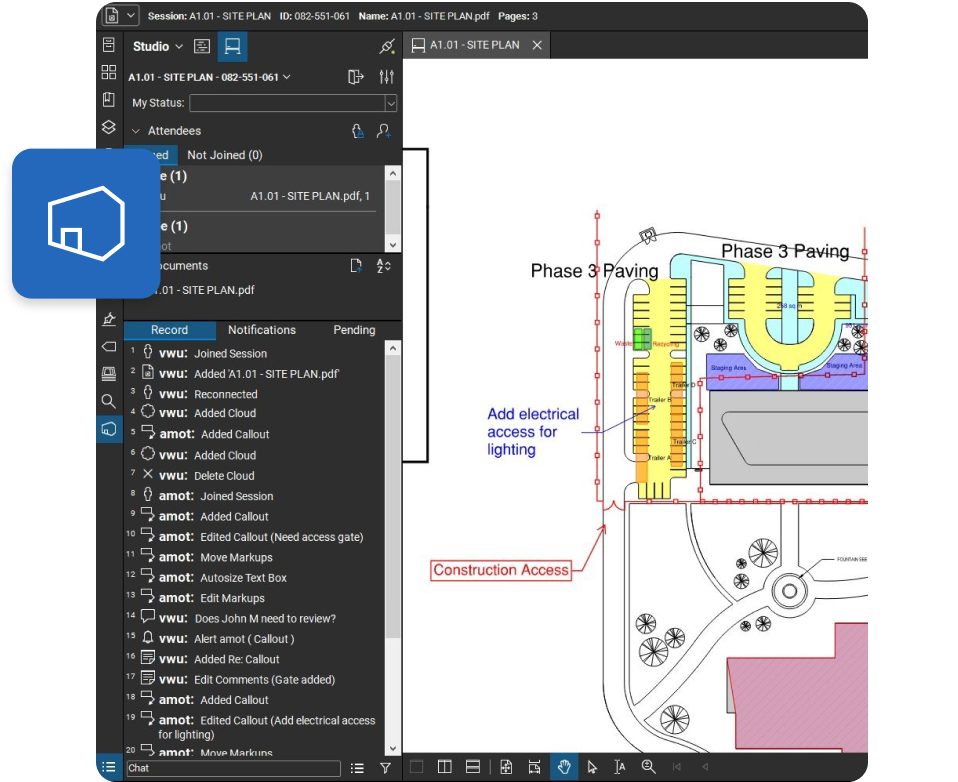Click the record list view icon right of Chat
958x782 pixels.
[357, 768]
